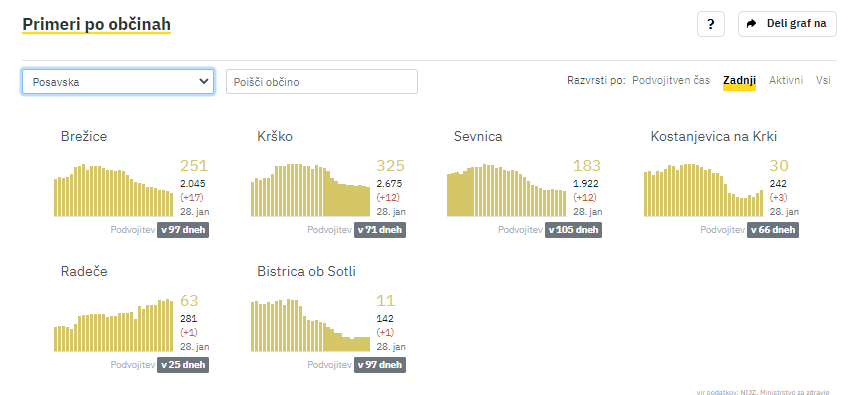
Task: Expand the Posavska region dropdown
Action: point(118,82)
